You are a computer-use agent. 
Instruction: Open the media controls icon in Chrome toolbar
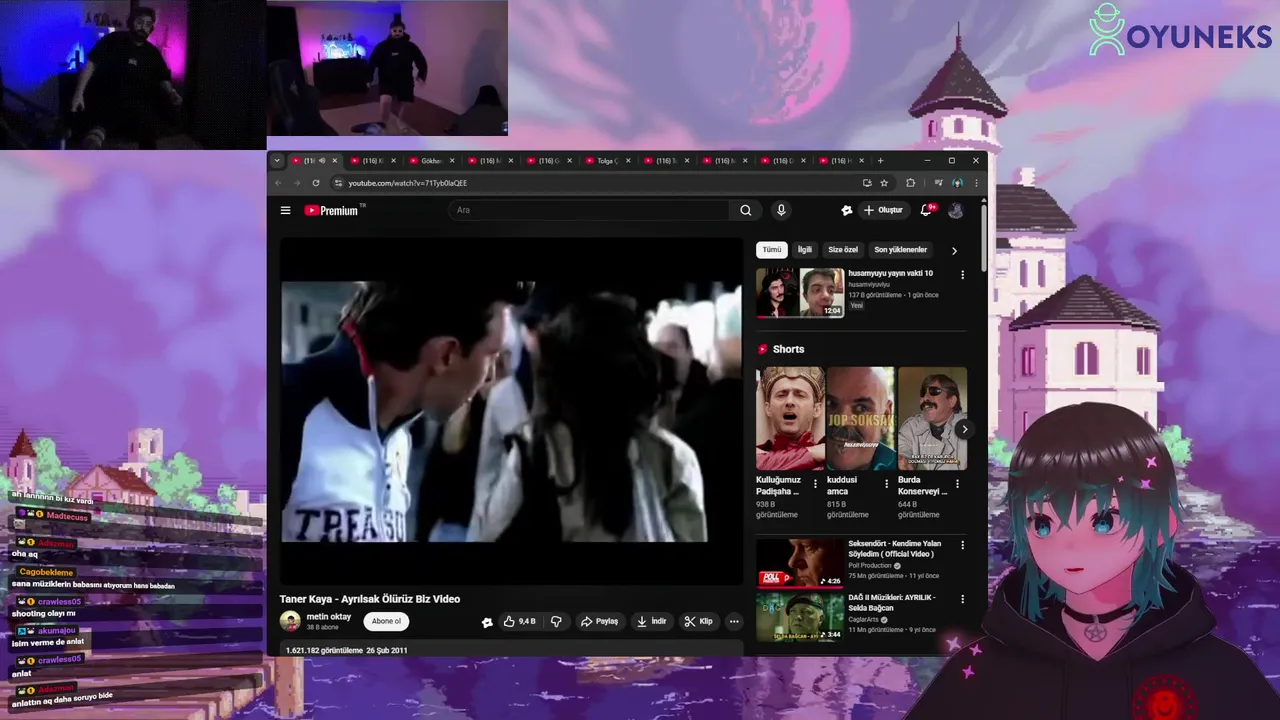pyautogui.click(x=938, y=183)
